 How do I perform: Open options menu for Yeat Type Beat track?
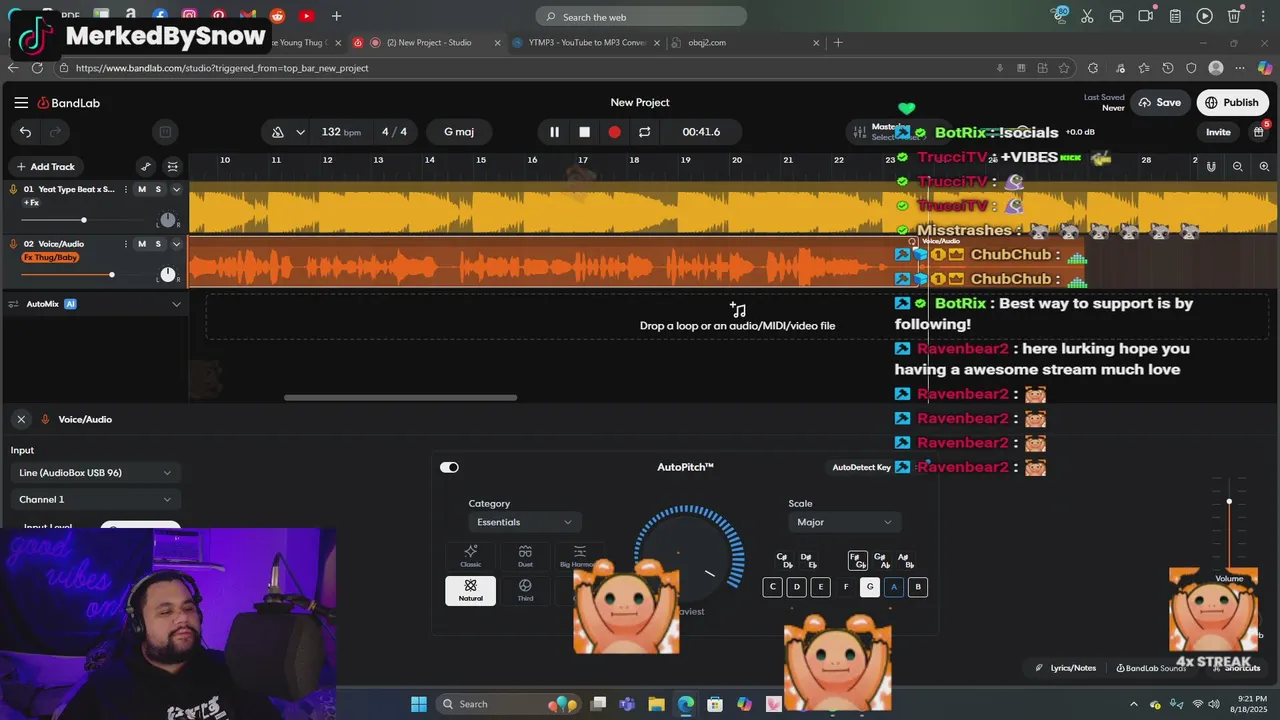pos(128,189)
